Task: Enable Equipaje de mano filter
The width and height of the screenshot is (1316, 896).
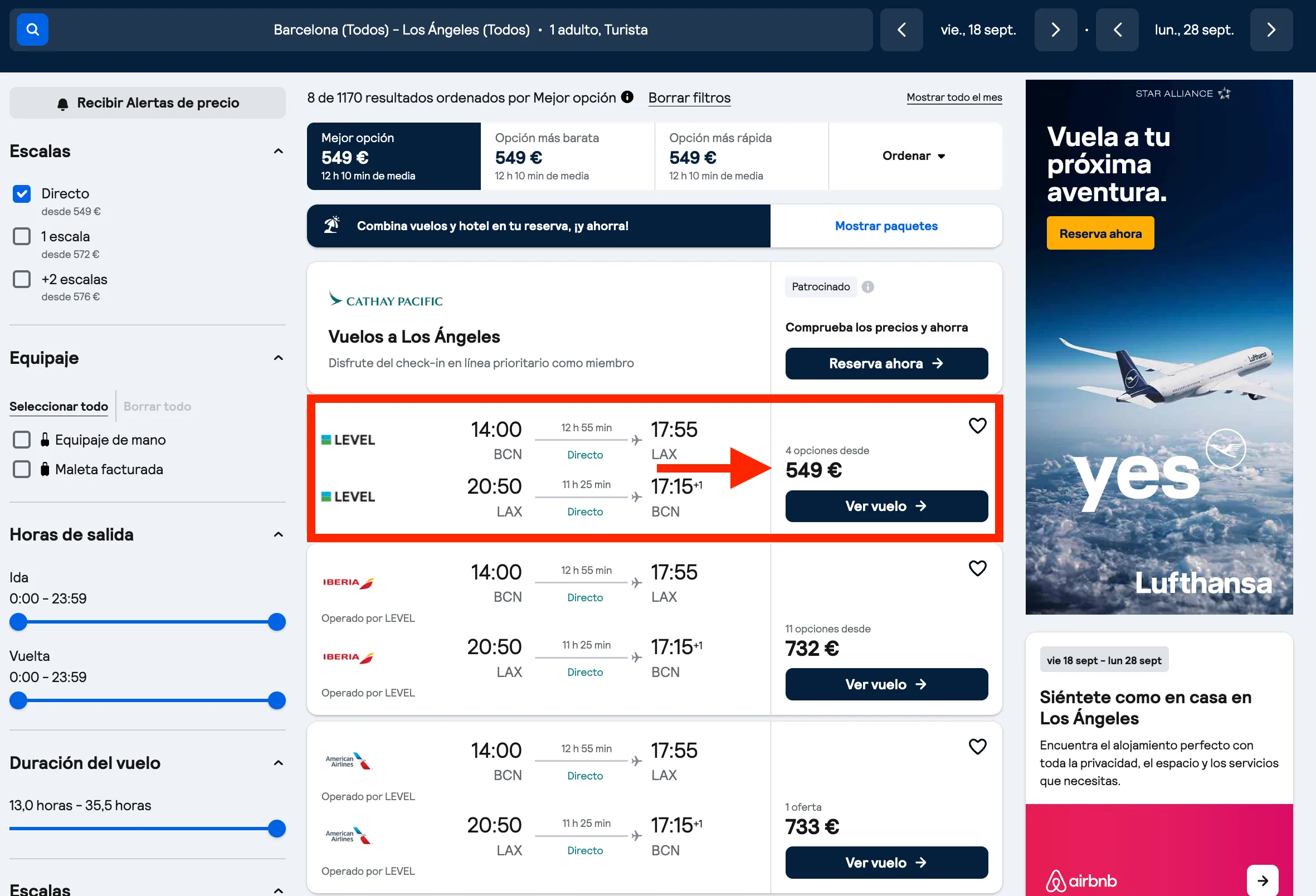Action: (x=22, y=440)
